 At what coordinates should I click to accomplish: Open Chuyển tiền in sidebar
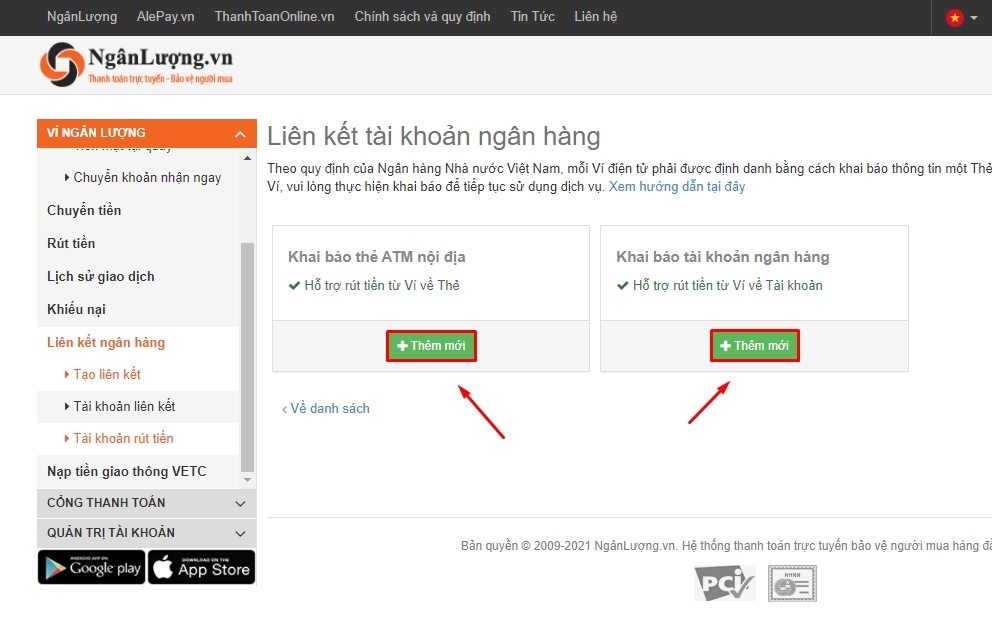(x=84, y=210)
